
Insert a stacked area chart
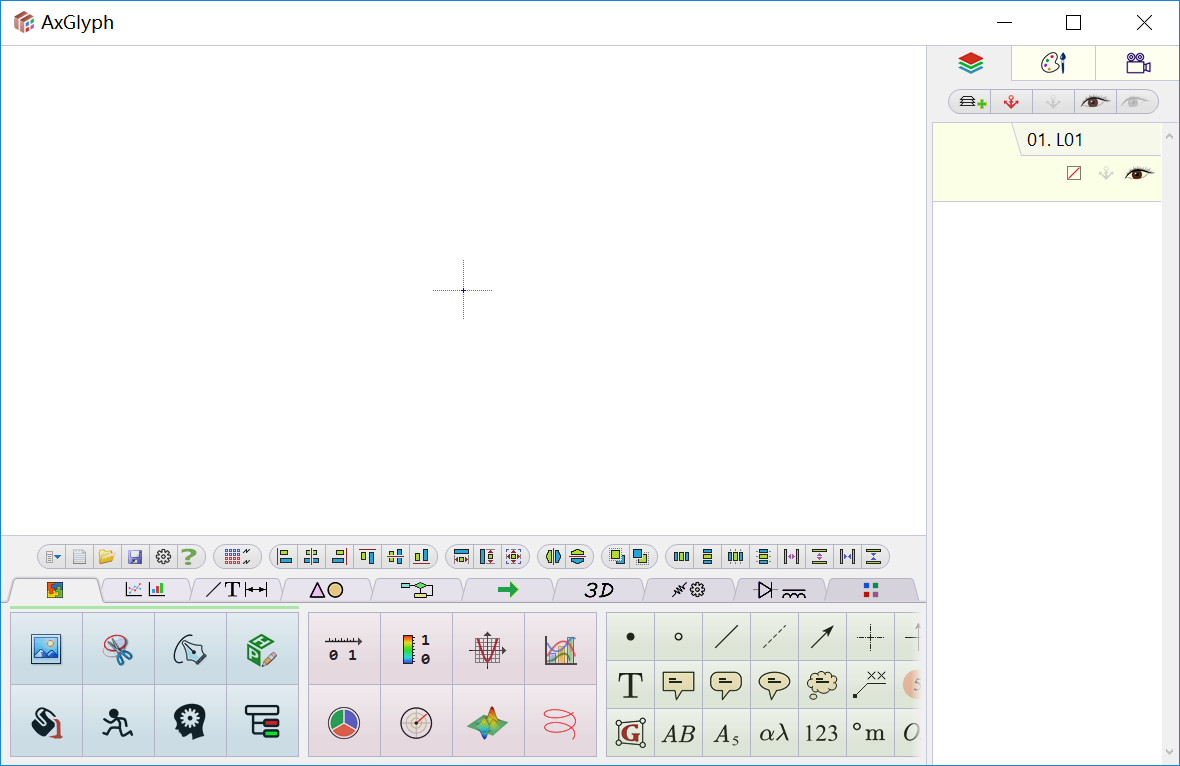(560, 649)
